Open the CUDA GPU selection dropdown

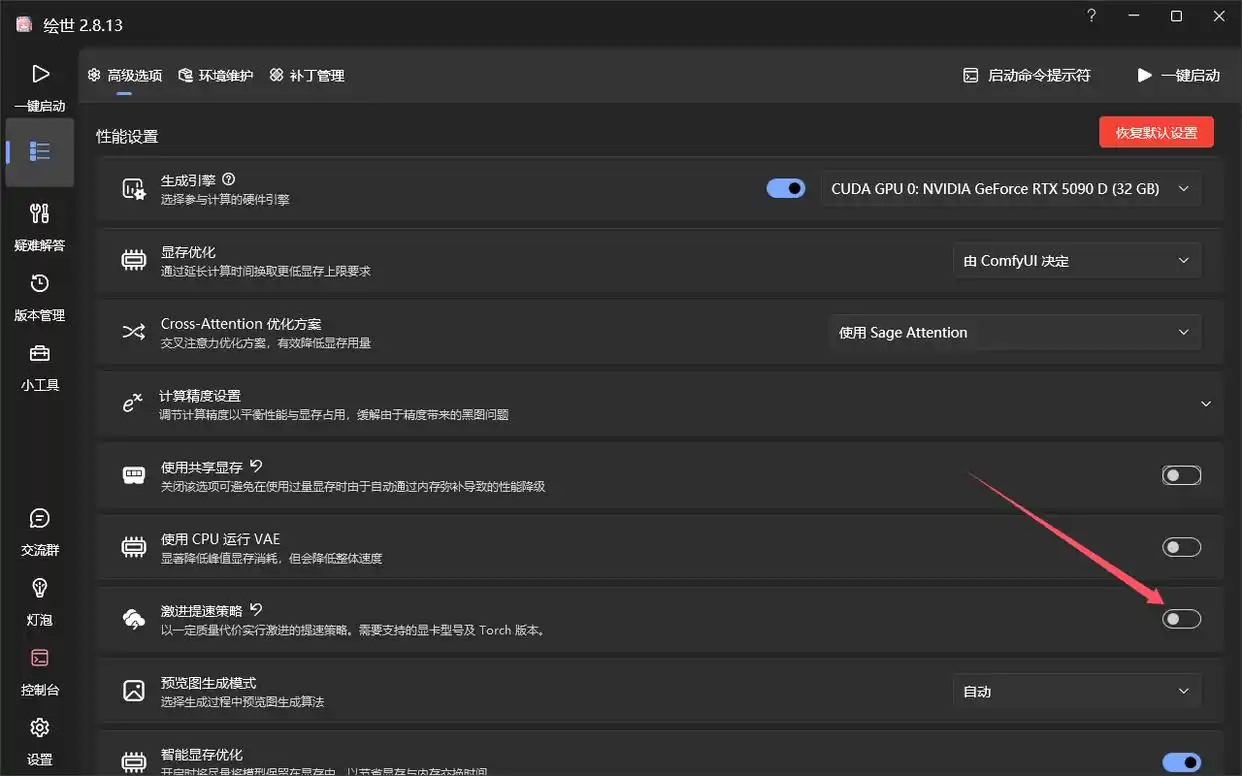(1010, 188)
